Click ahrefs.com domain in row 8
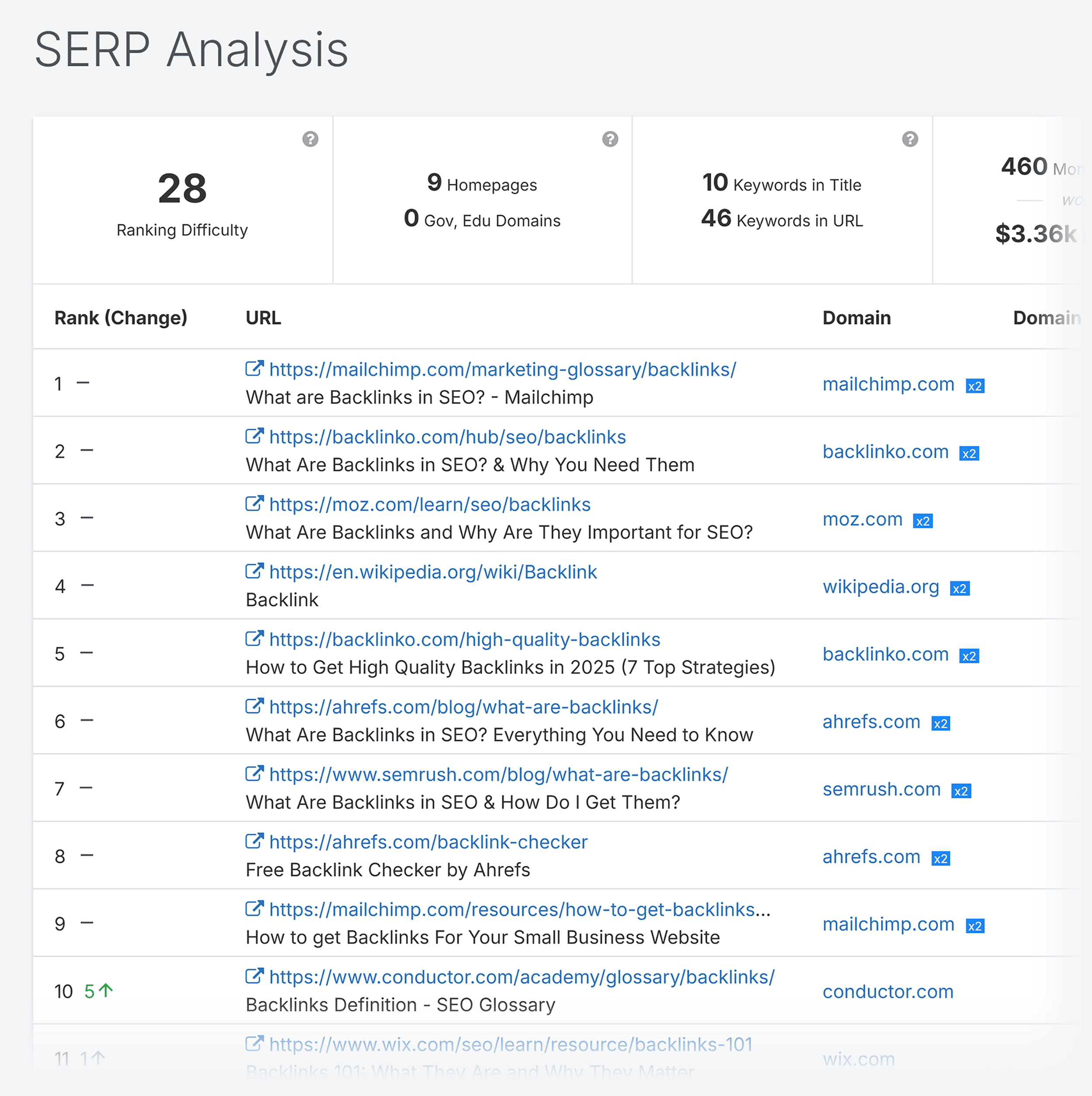 871,857
